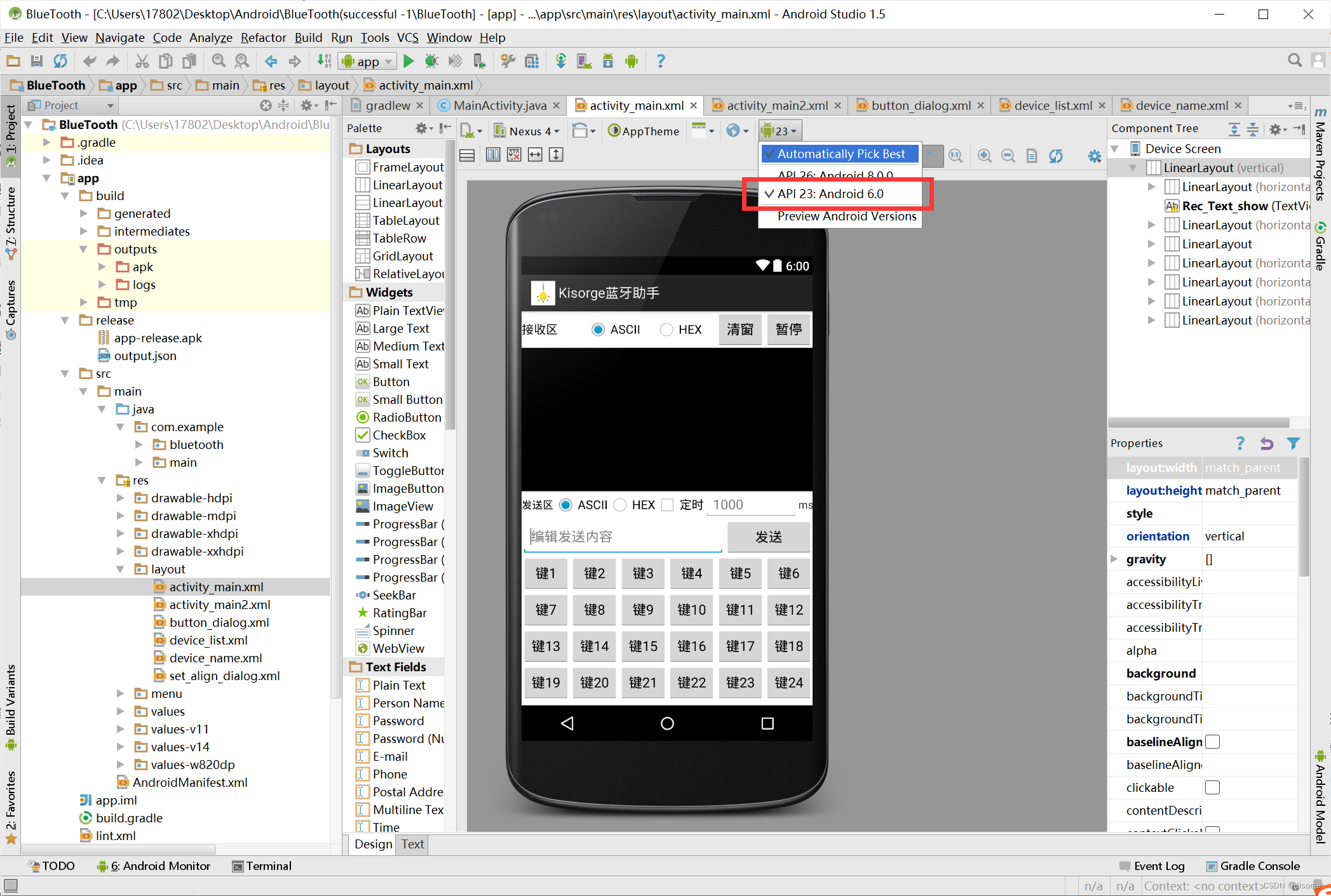Click the Refresh icon in design preview

click(x=1056, y=156)
